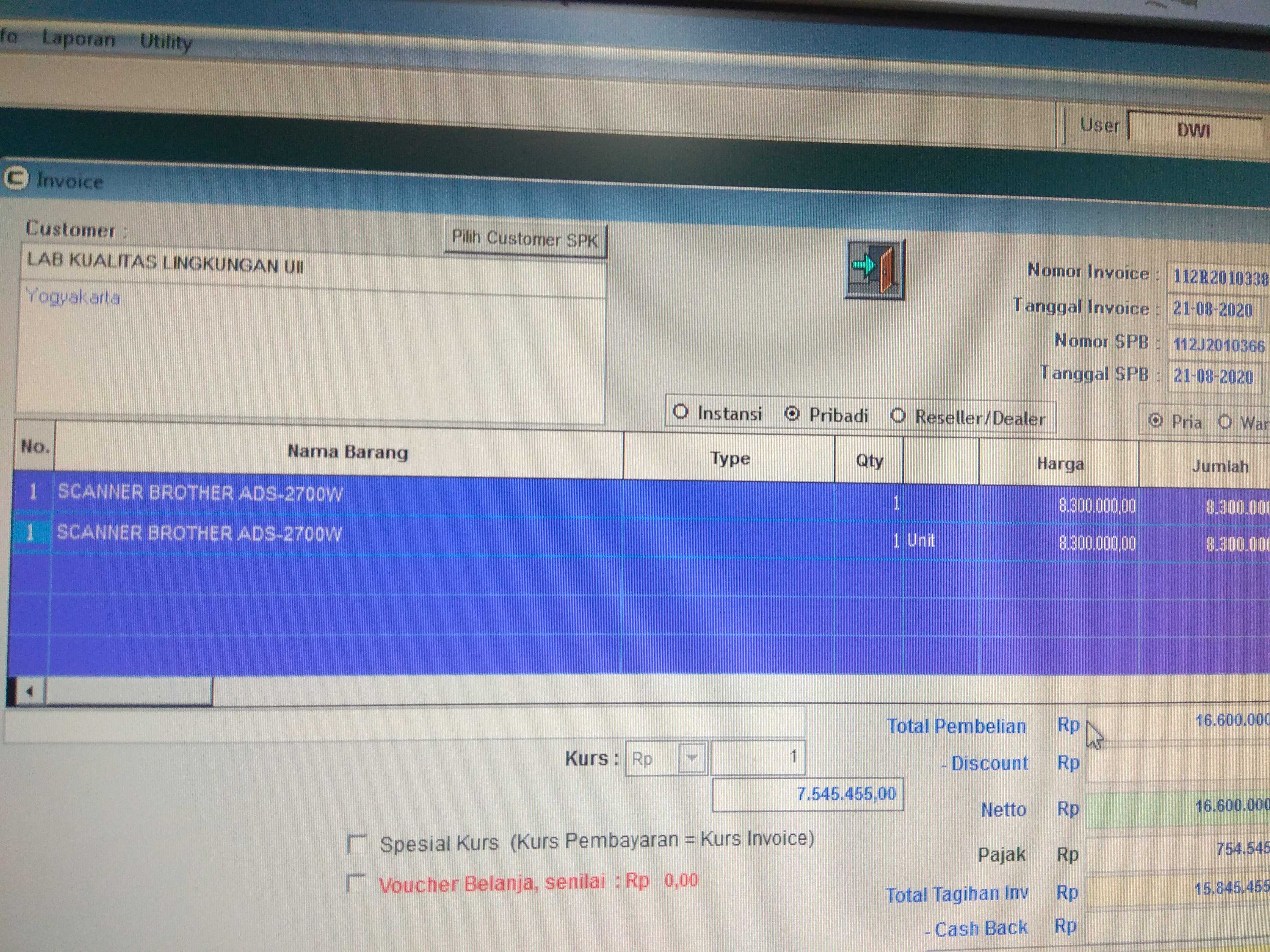Tick the Voucher Belanja checkbox
Viewport: 1270px width, 952px height.
coord(356,883)
